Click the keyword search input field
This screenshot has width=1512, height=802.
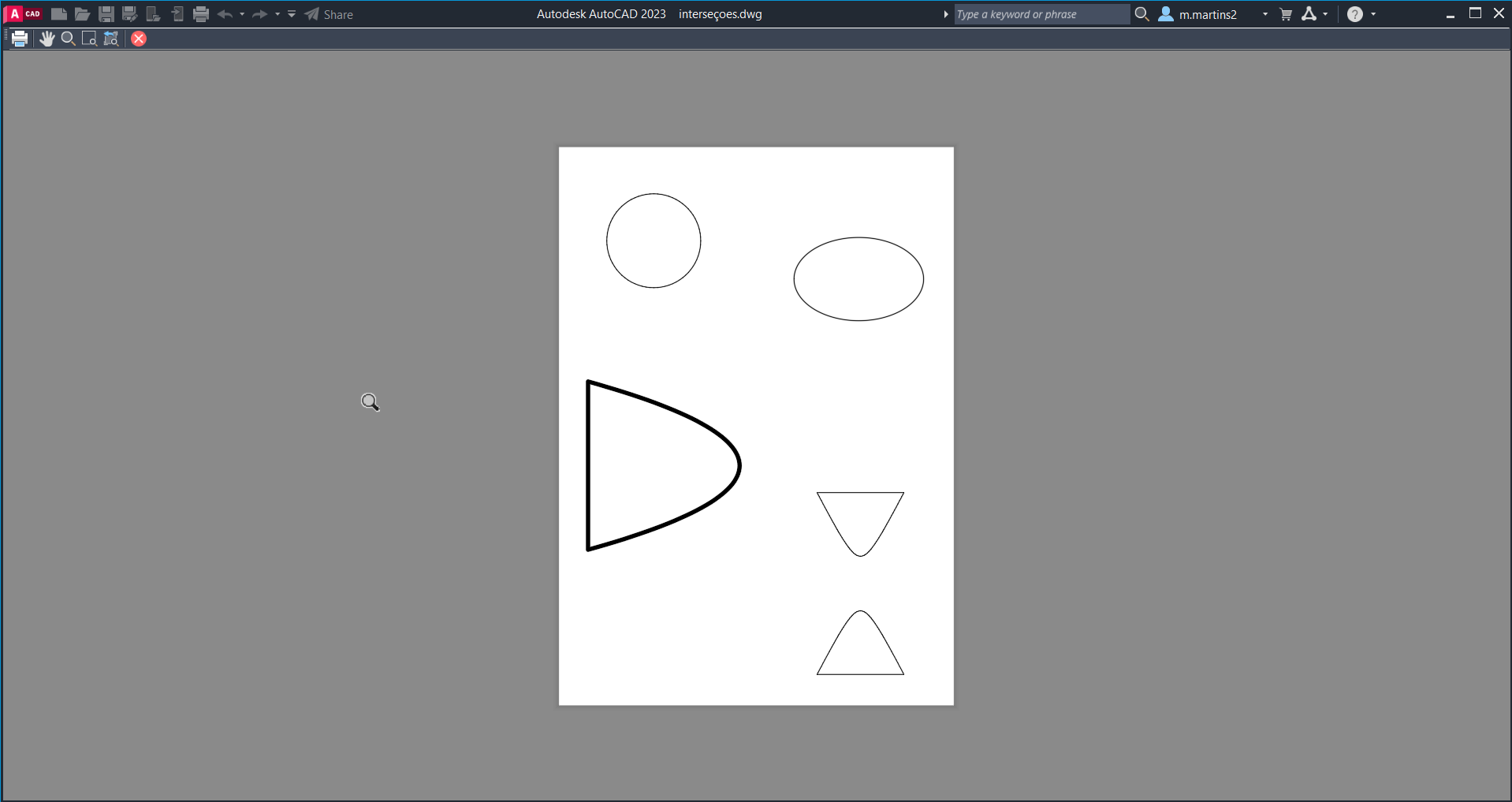pos(1042,14)
